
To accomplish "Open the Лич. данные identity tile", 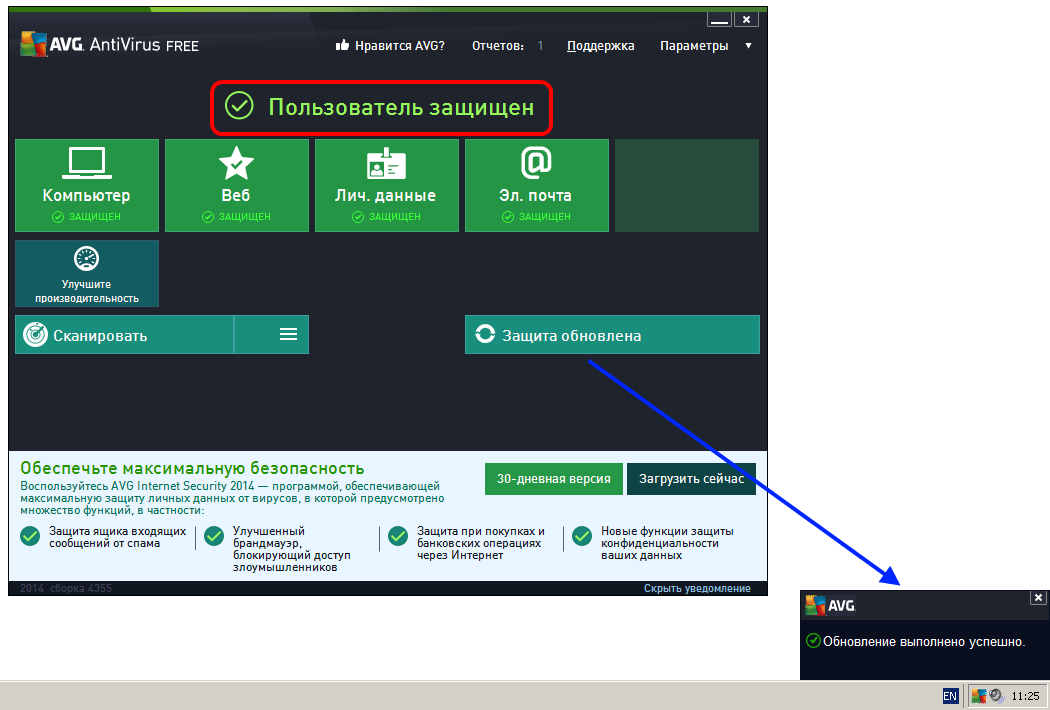I will tap(386, 186).
